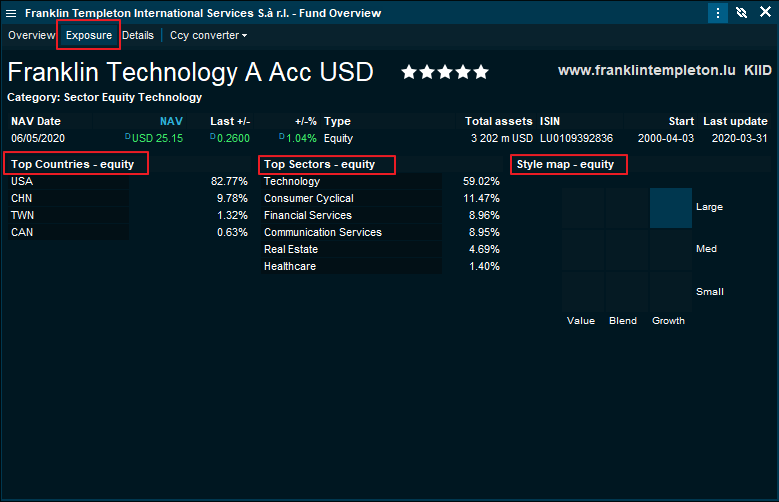This screenshot has width=779, height=502.
Task: Click the Large Growth style map cell
Action: [670, 207]
